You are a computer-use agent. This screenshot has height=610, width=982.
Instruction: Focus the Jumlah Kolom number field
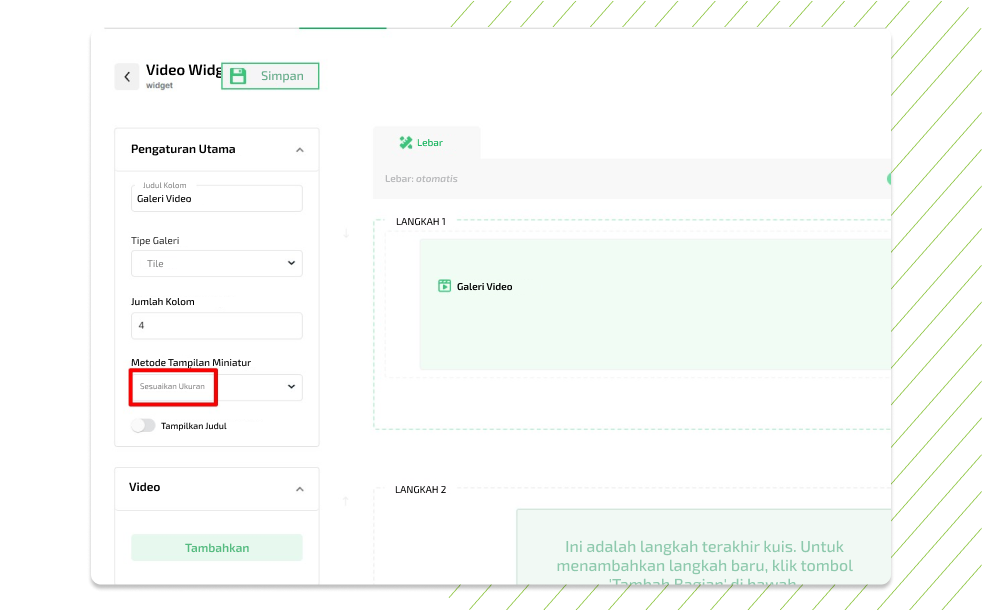coord(217,325)
